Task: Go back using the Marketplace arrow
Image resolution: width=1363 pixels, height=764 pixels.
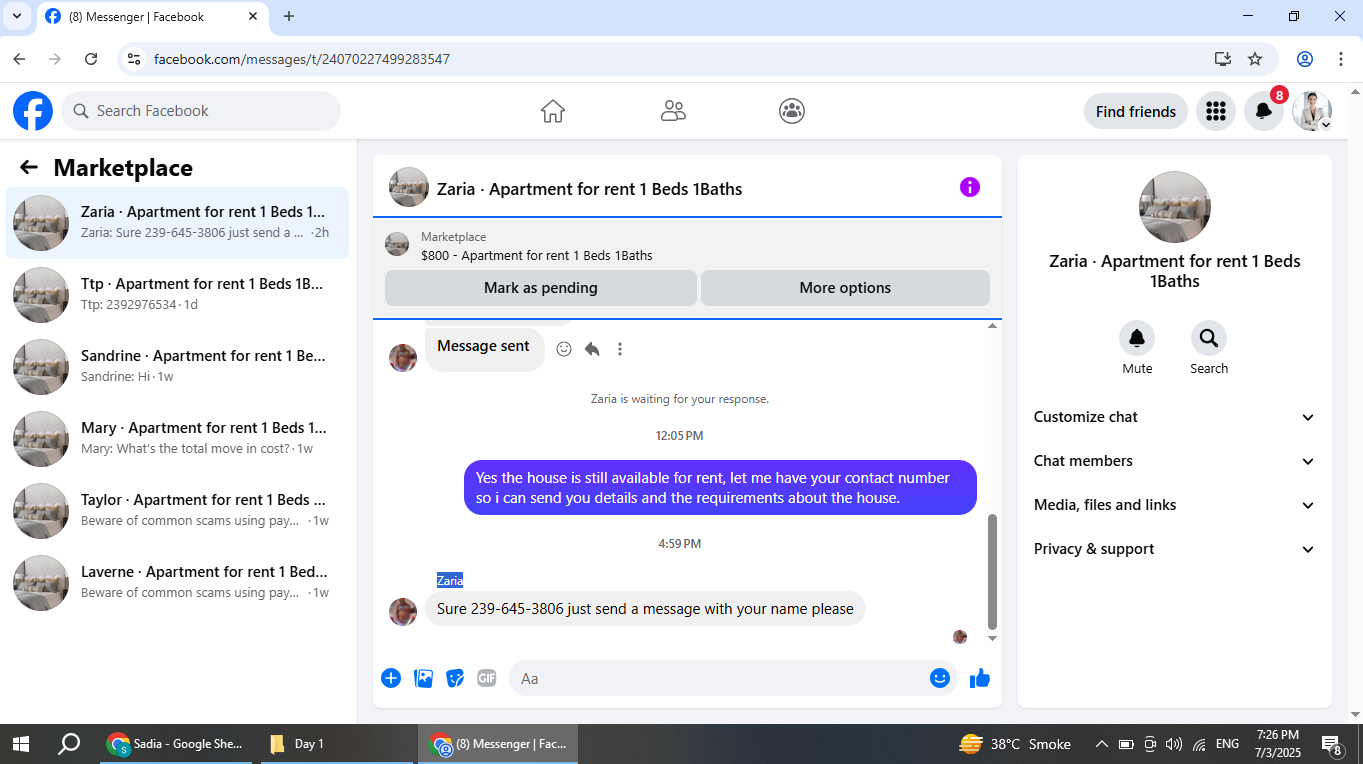Action: [x=29, y=168]
